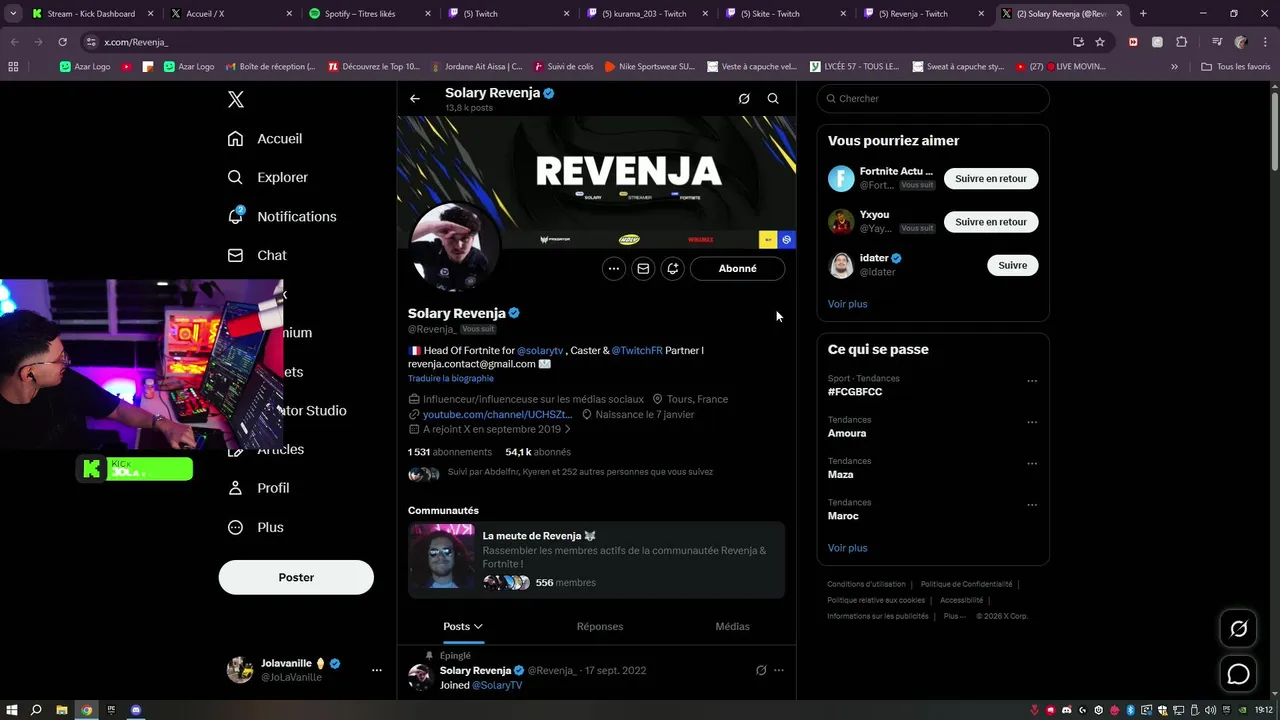Screen dimensions: 1280x720
Task: Switch to the Médias tab
Action: [x=732, y=626]
